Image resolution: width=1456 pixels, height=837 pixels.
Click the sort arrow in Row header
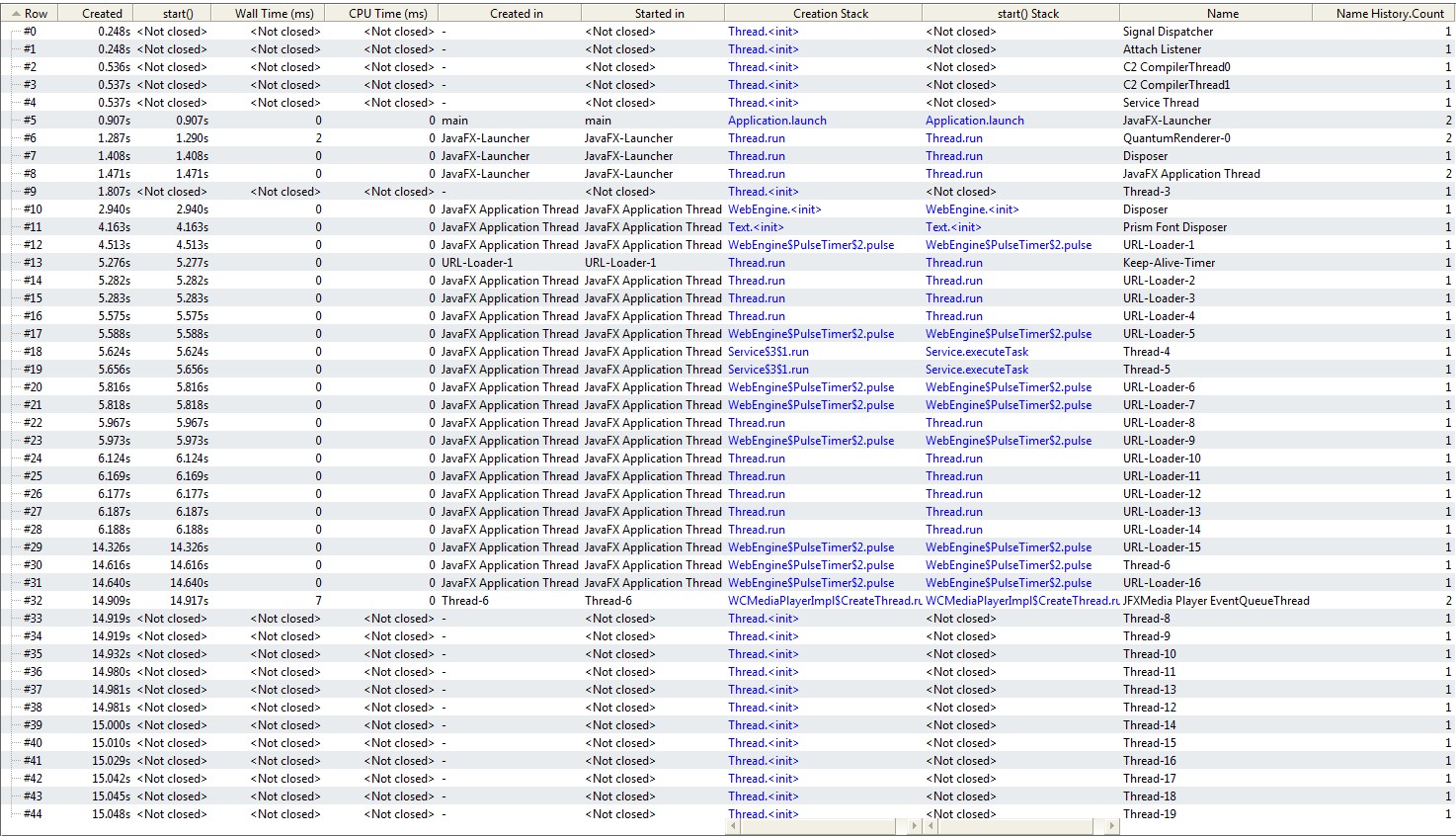point(17,14)
